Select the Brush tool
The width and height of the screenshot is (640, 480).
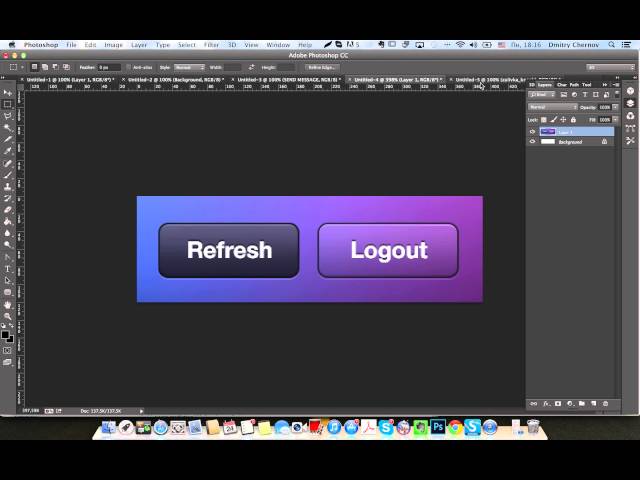[7, 175]
